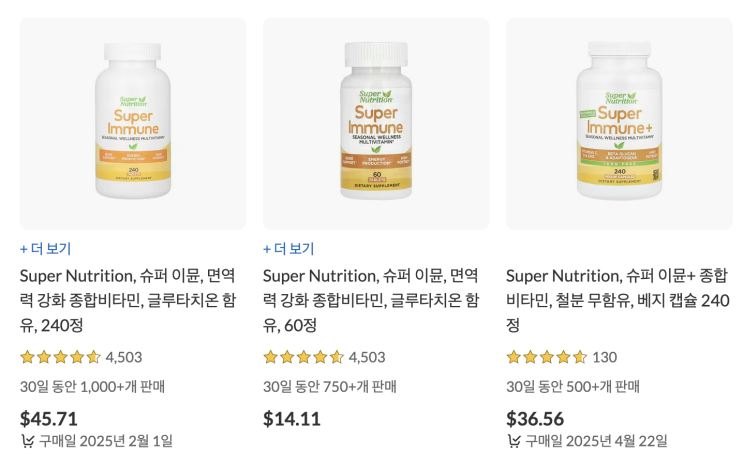Click the star rating of the Super Immune+ product

[x=546, y=357]
